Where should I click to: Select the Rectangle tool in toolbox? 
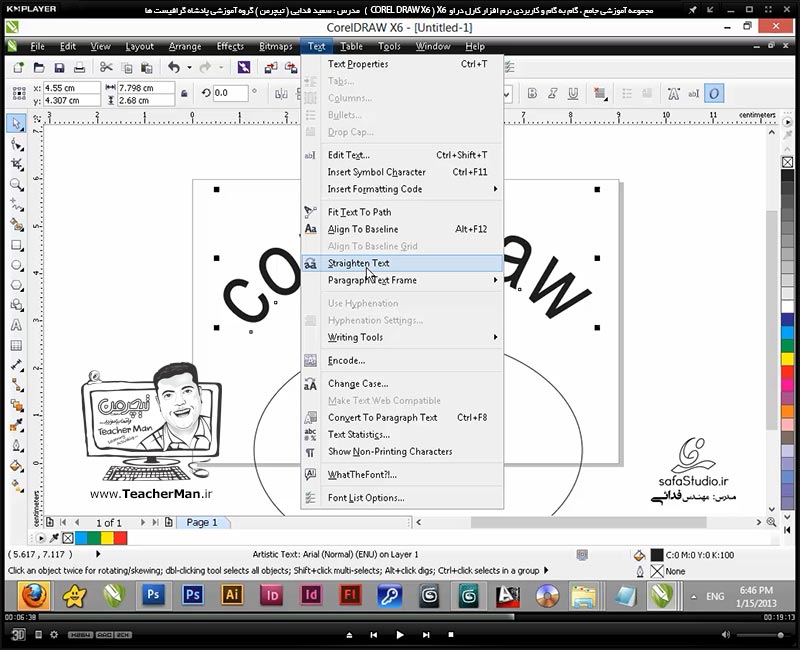(x=16, y=245)
